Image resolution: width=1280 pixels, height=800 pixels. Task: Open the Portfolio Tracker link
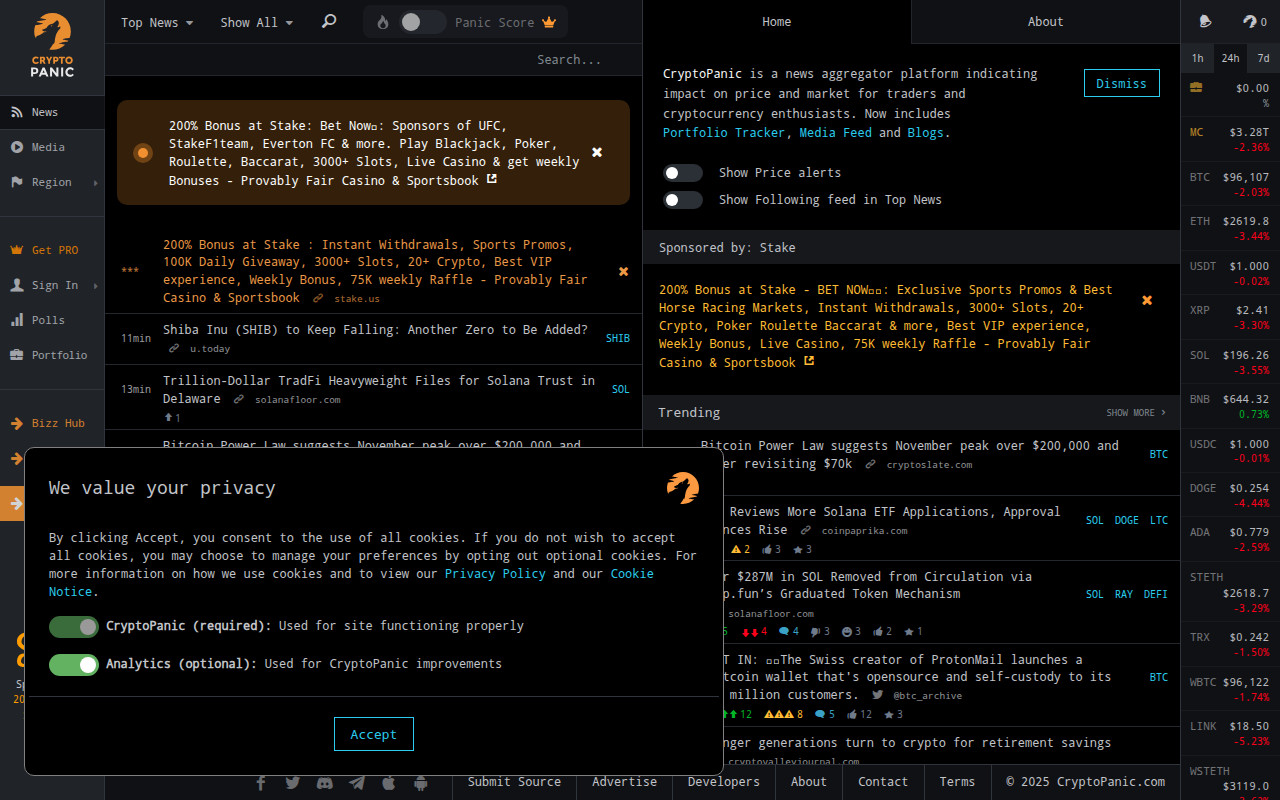[724, 133]
